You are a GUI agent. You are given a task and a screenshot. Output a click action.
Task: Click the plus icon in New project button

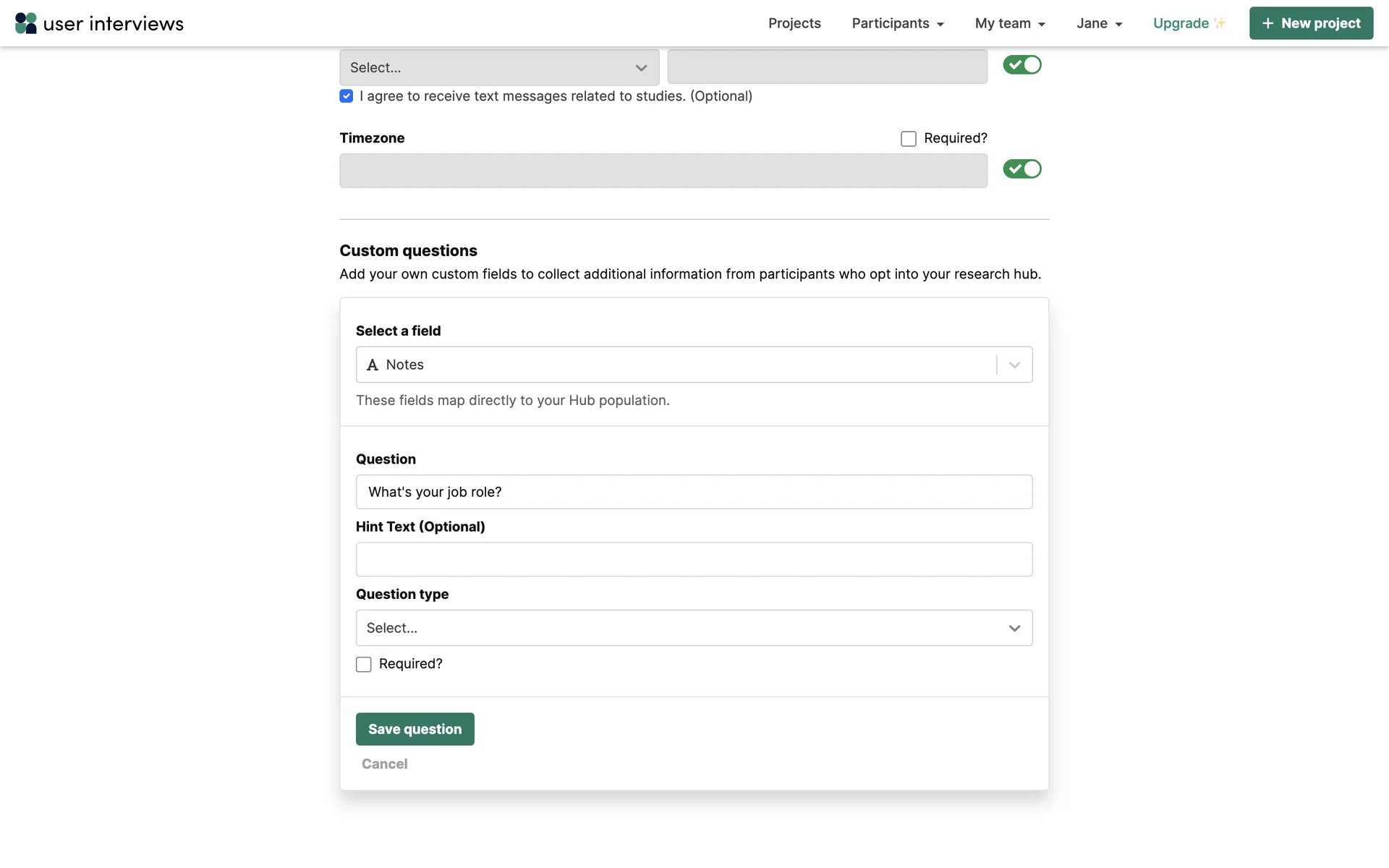pyautogui.click(x=1267, y=23)
